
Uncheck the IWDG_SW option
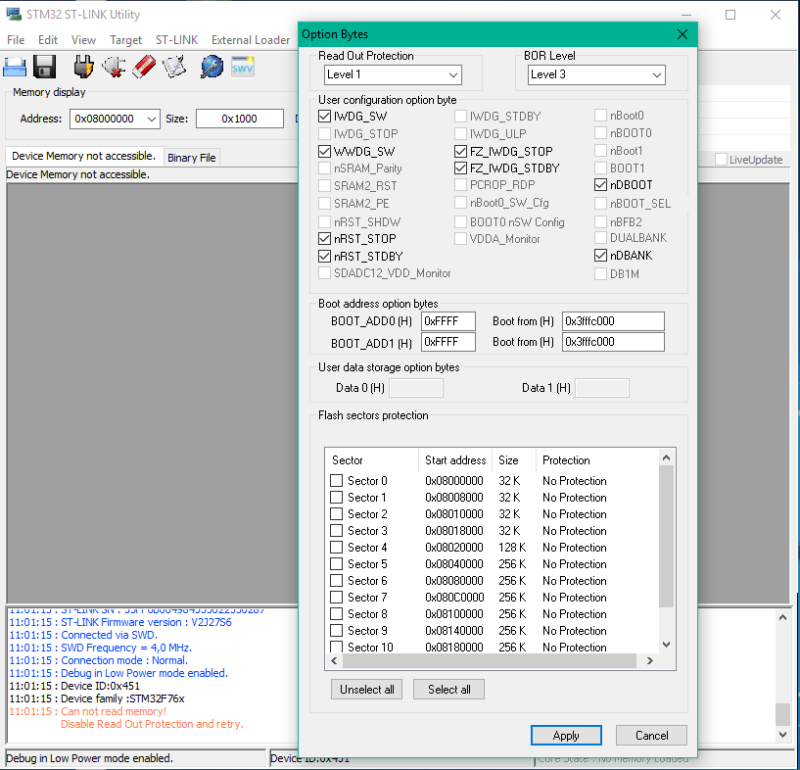click(x=325, y=116)
